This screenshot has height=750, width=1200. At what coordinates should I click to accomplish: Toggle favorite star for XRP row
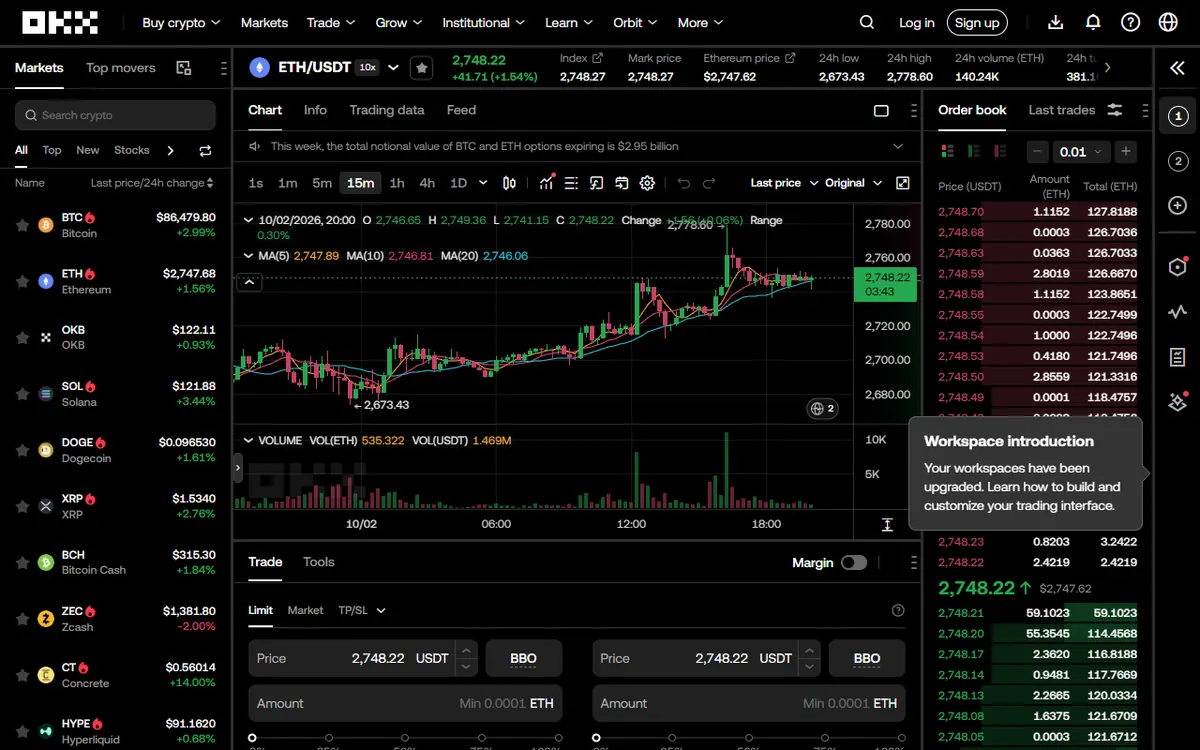click(x=22, y=507)
